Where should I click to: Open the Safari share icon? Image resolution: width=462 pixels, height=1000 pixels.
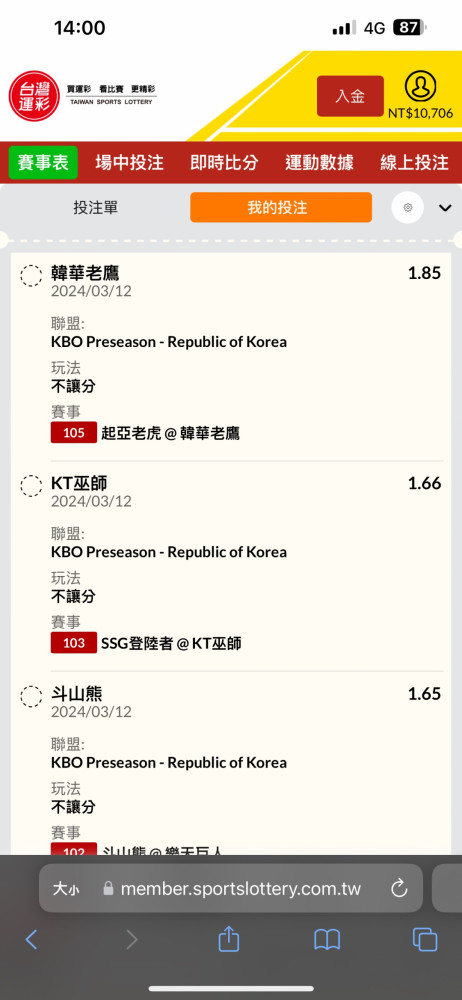point(228,939)
